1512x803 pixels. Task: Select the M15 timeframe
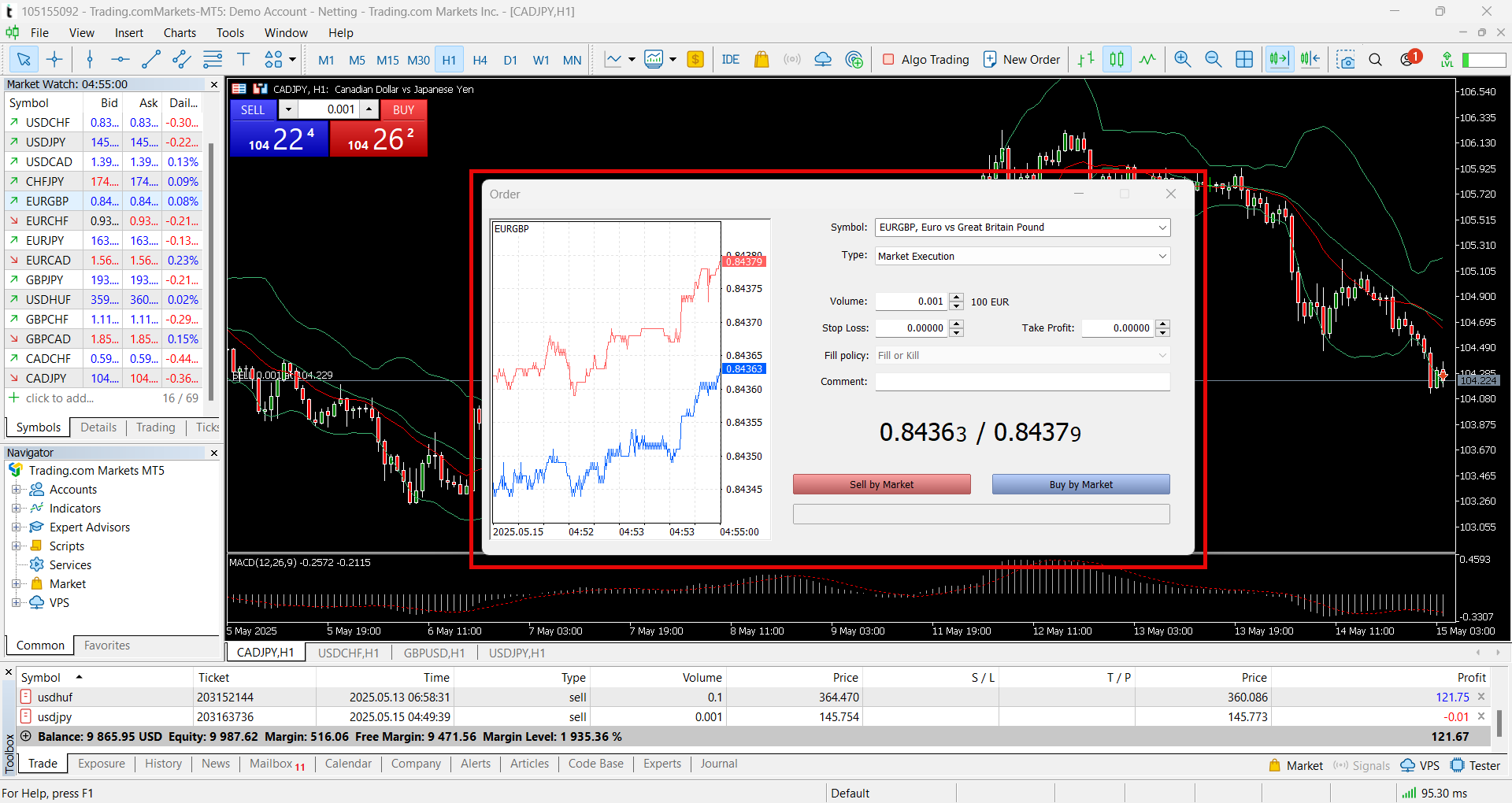387,60
